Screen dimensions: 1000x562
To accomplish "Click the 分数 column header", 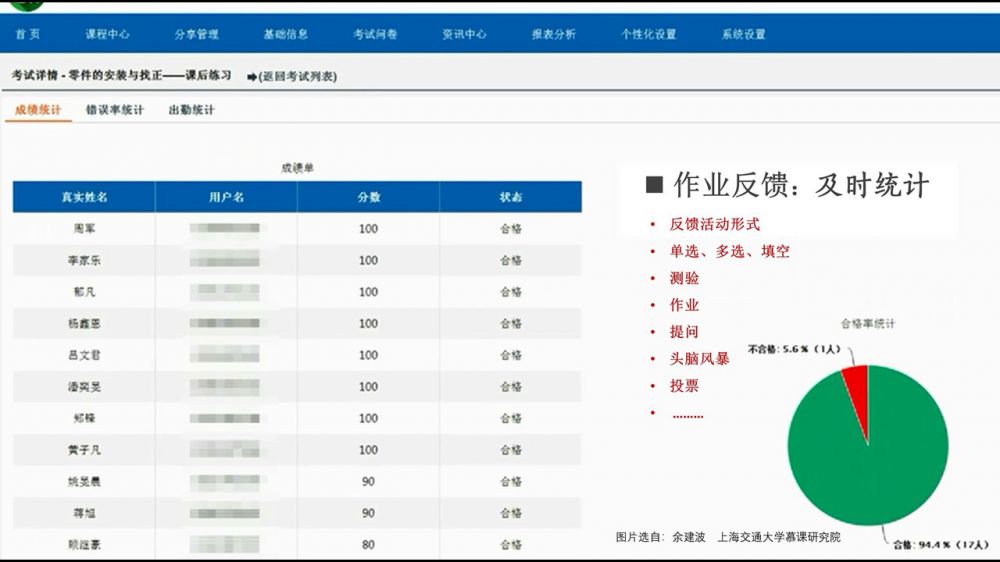I will (x=368, y=197).
